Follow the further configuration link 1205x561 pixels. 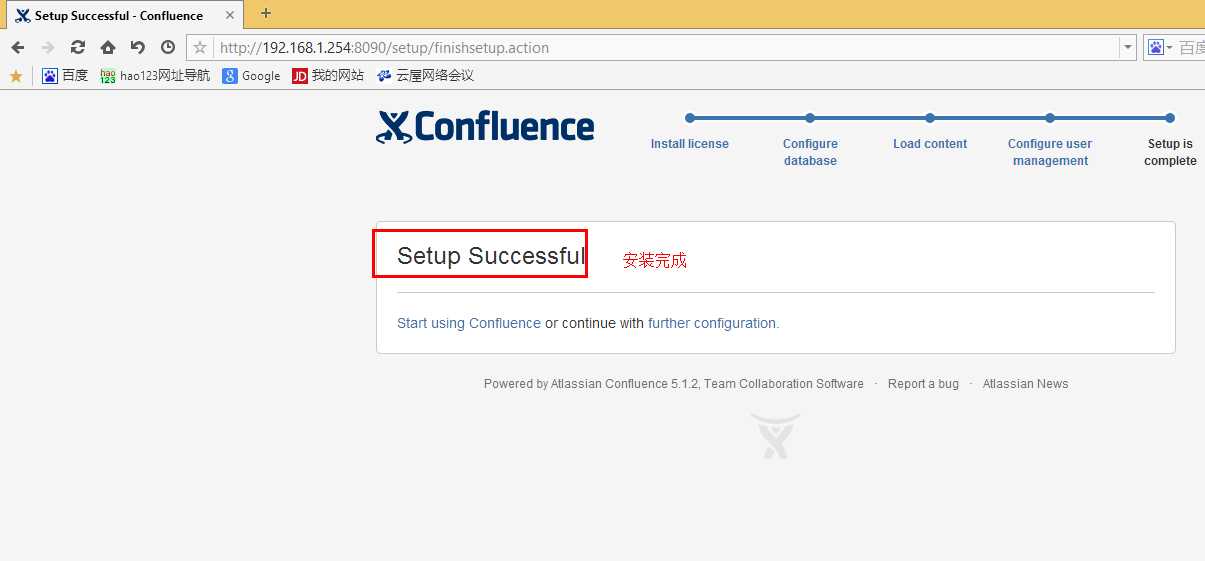712,323
